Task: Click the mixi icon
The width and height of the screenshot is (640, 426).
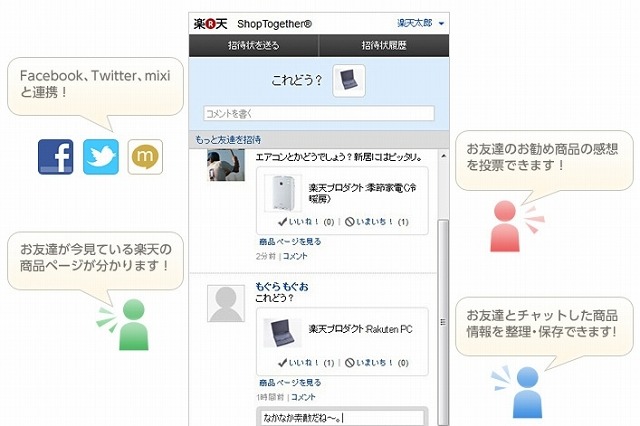Action: [145, 157]
